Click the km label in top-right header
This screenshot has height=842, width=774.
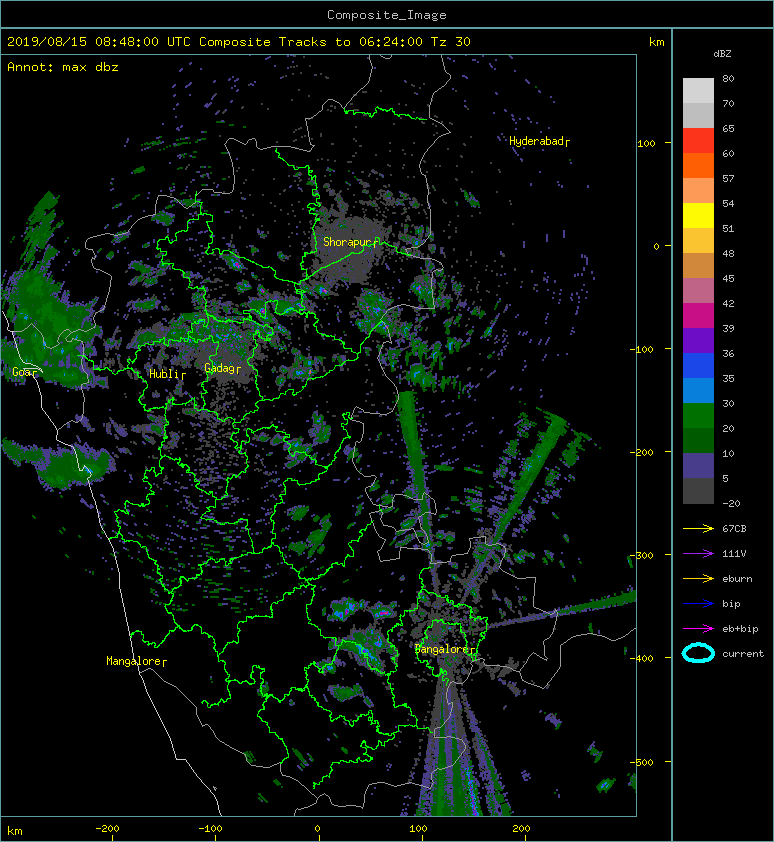[656, 42]
